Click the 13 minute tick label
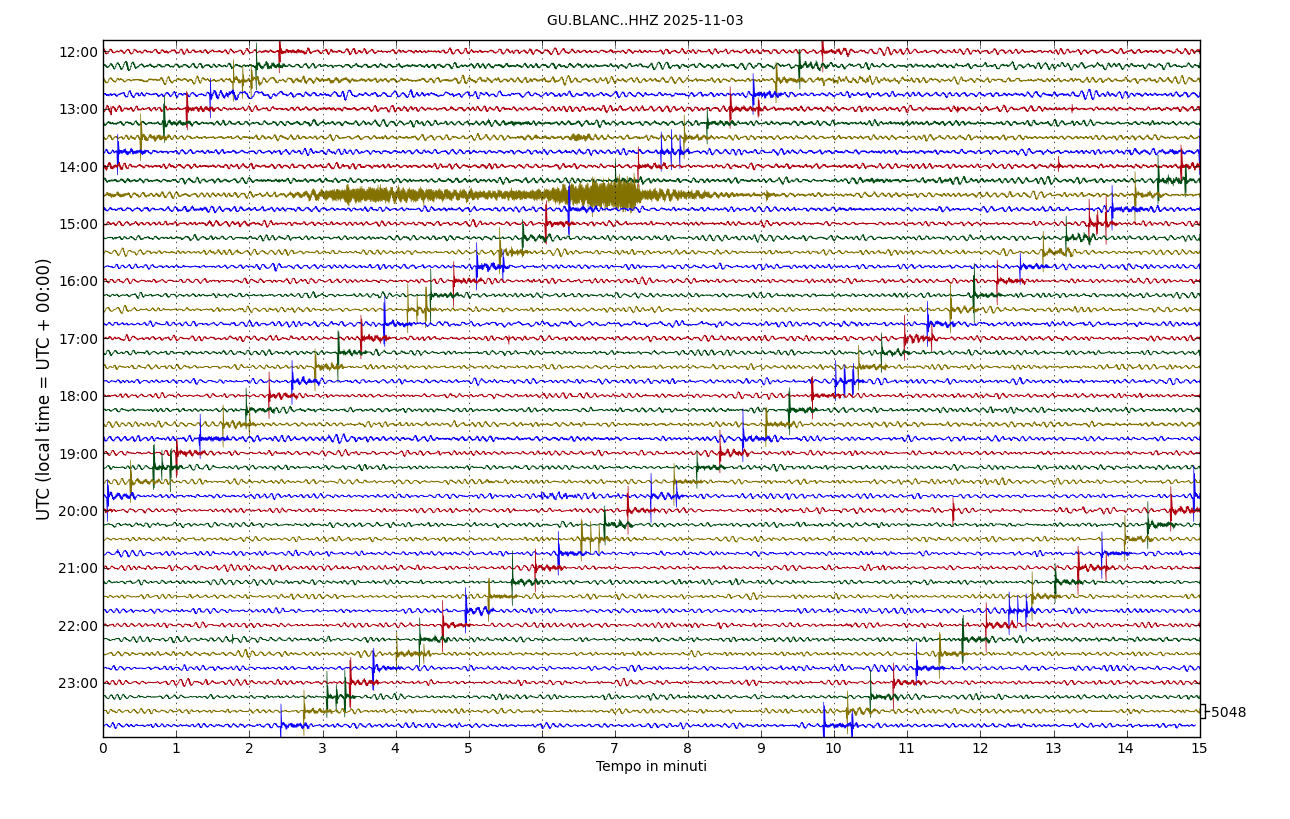 click(x=1053, y=749)
